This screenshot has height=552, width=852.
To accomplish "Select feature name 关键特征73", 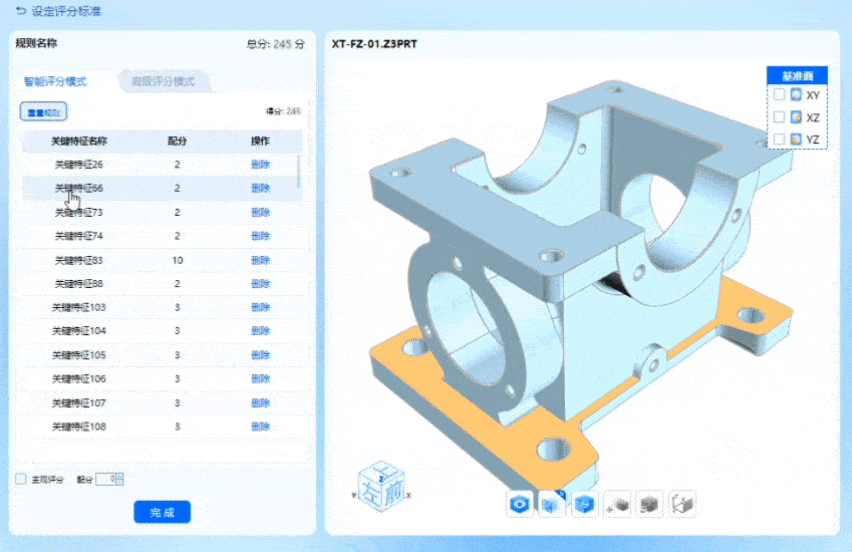I will (x=78, y=212).
